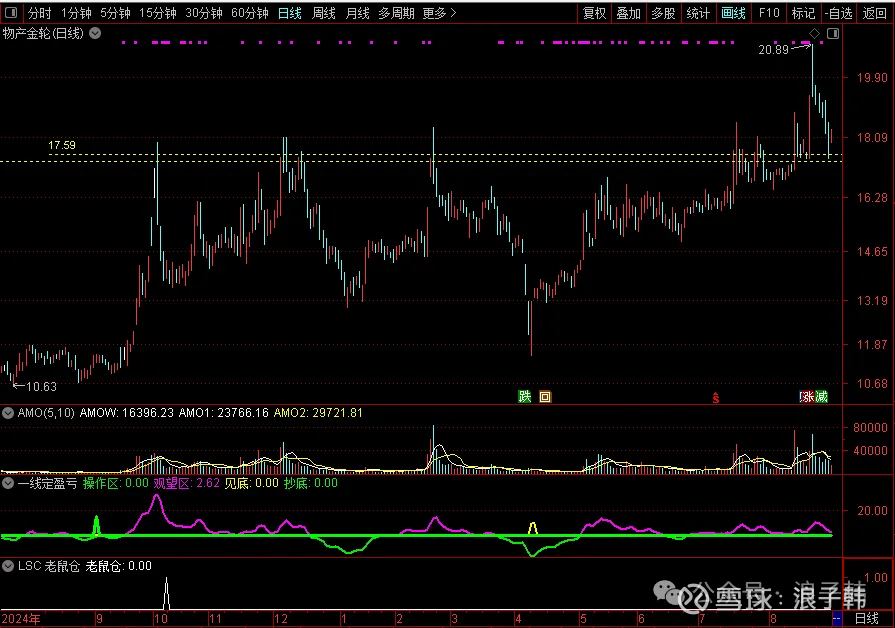The image size is (895, 628).
Task: Click the green 跌 event marker
Action: pos(525,396)
